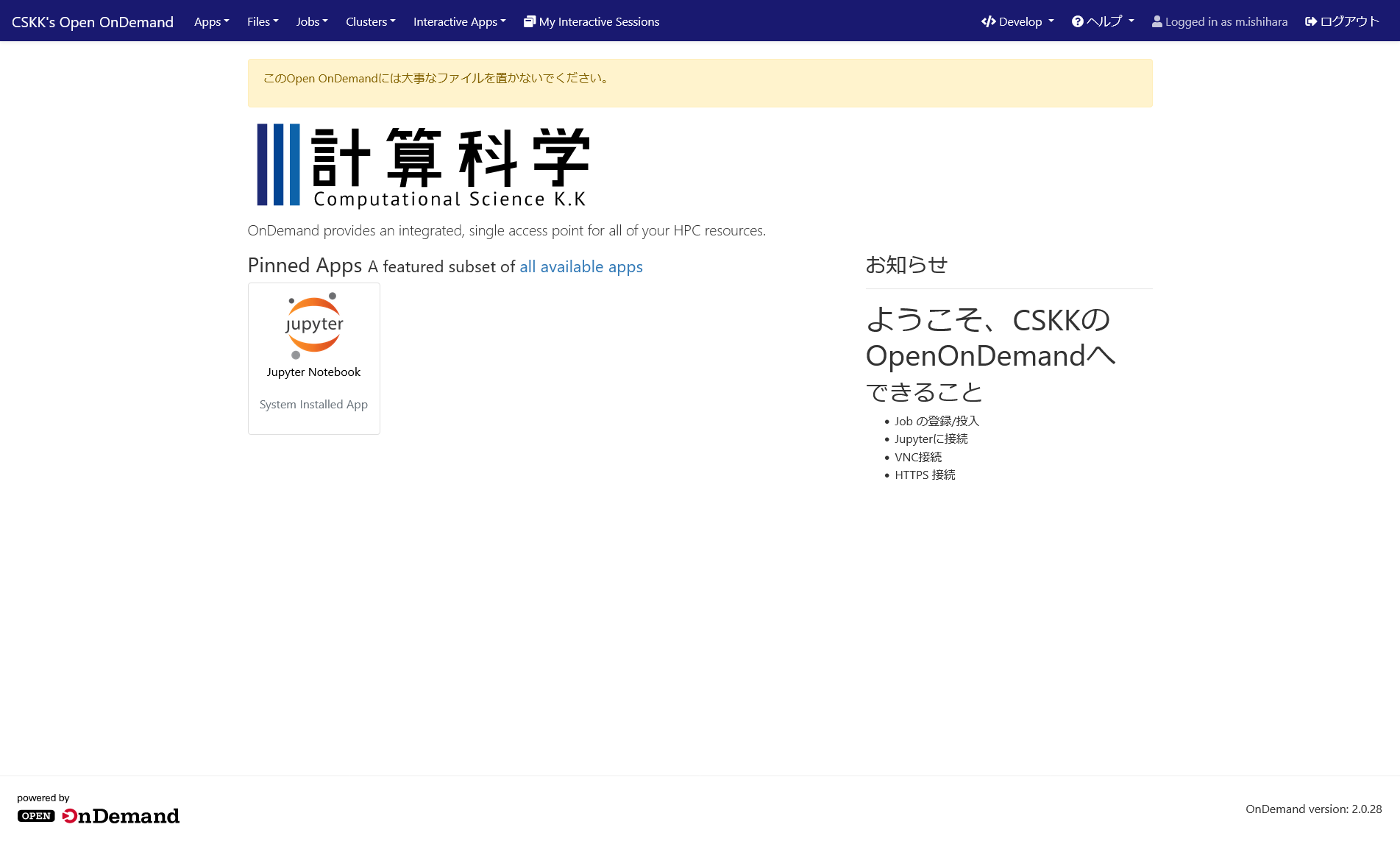Click 'Job の登録/投入' list item
The image size is (1400, 841).
(x=937, y=421)
